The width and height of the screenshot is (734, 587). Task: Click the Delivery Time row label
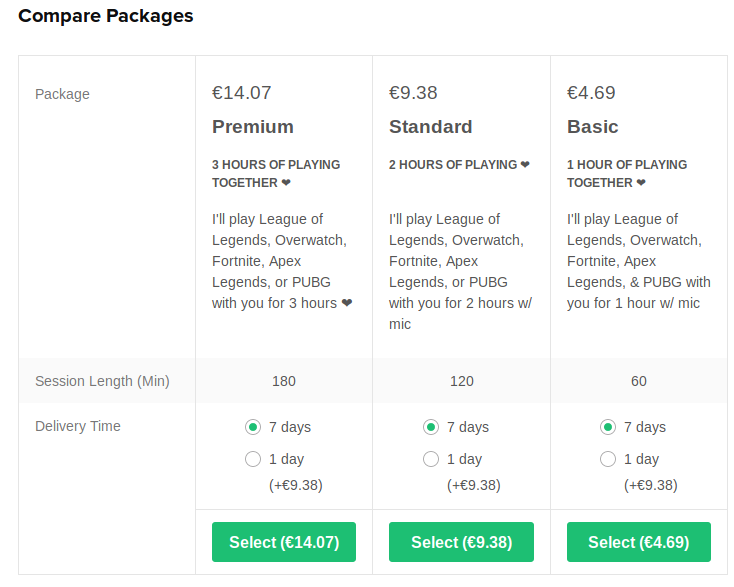click(78, 426)
